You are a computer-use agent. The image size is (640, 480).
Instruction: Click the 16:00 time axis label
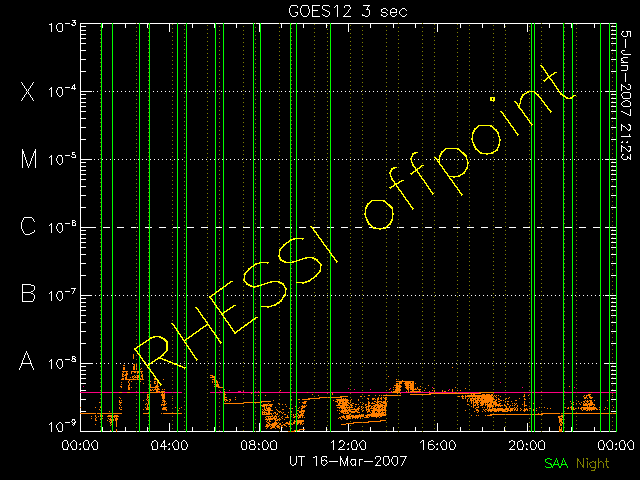[438, 444]
